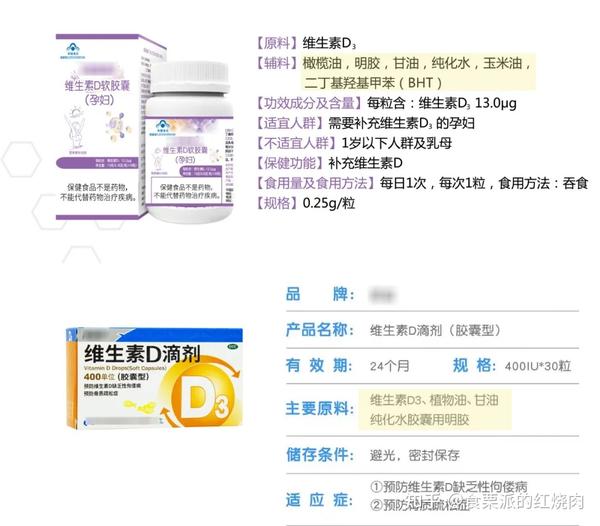Click the large orange D3 logo
The width and height of the screenshot is (600, 526).
203,400
